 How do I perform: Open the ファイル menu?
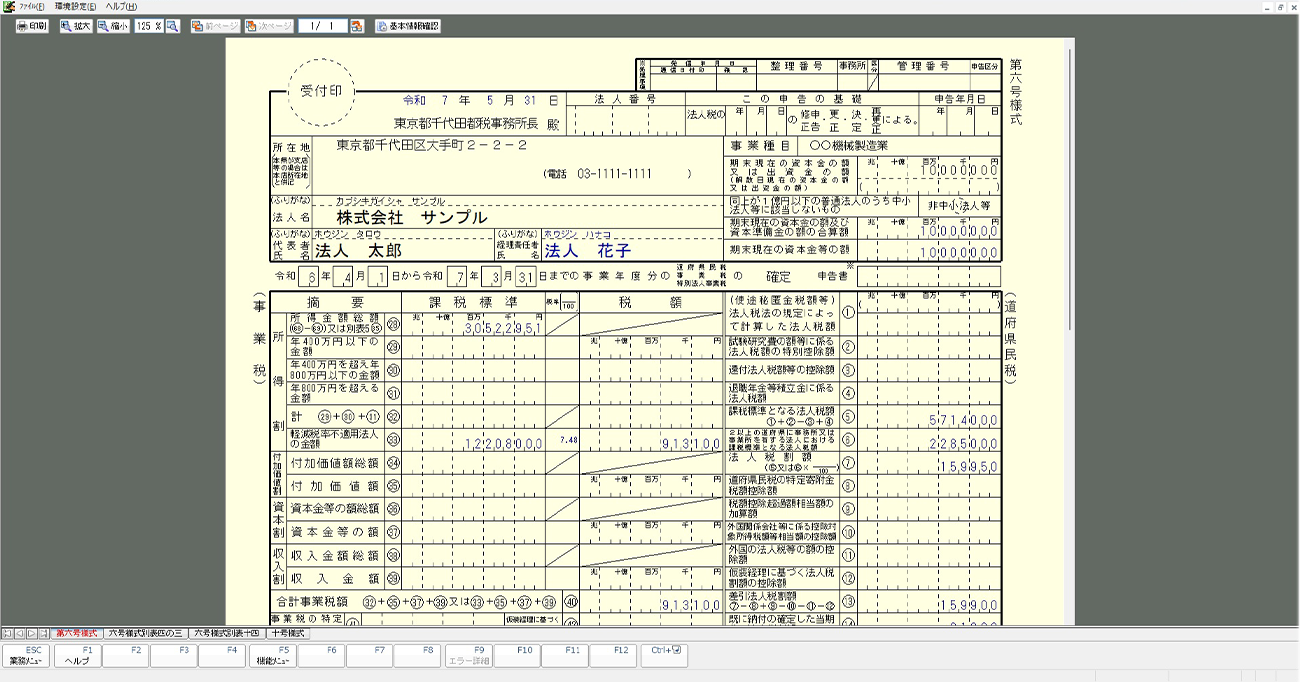[x=31, y=7]
